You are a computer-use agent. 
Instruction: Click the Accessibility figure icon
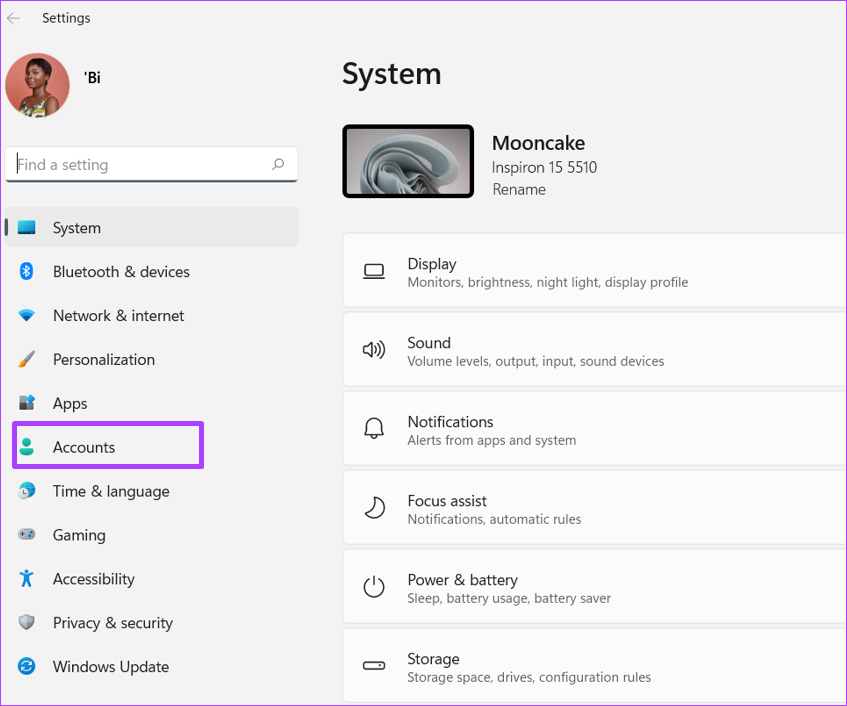coord(26,579)
